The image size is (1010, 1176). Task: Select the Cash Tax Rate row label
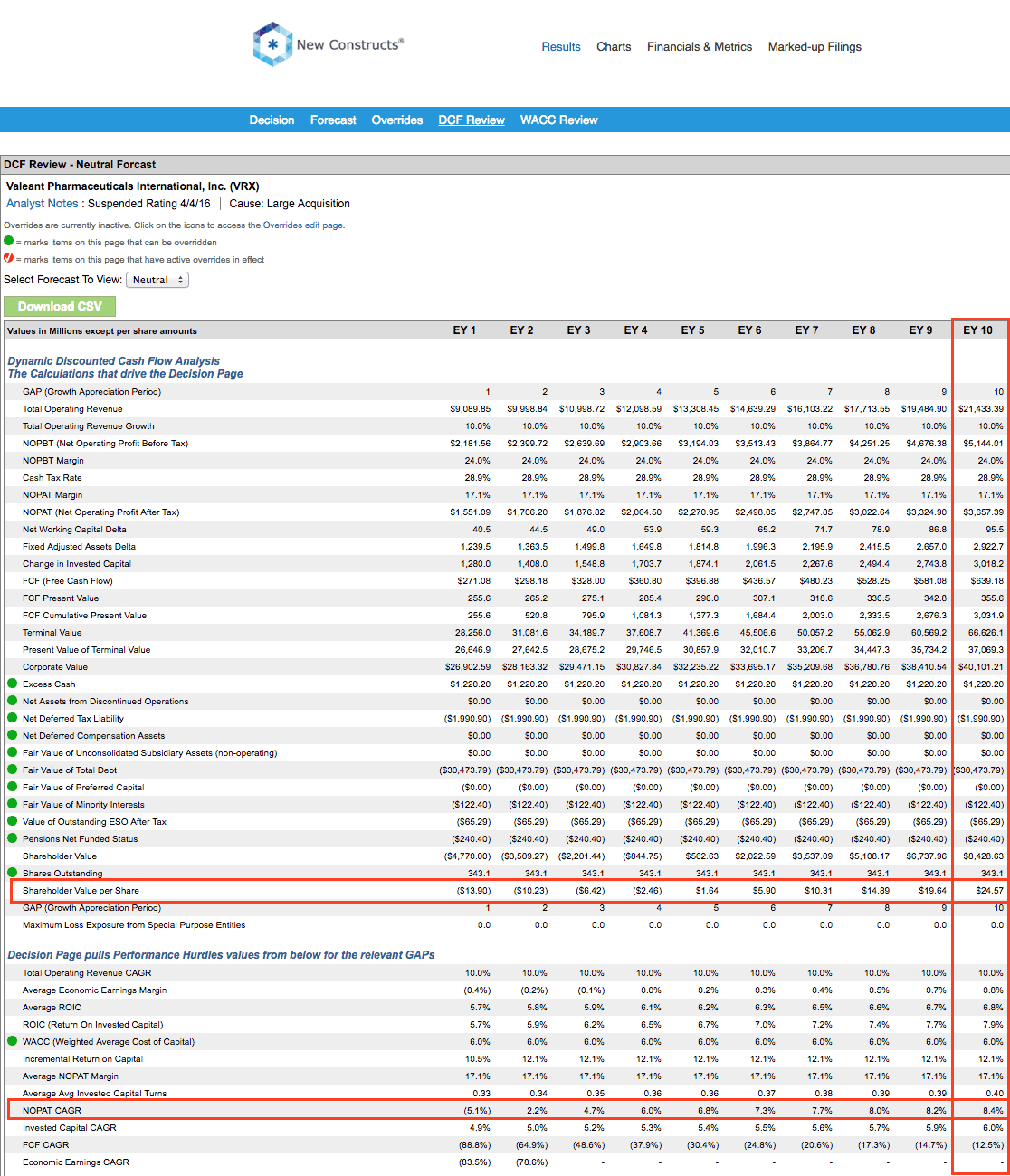click(52, 478)
